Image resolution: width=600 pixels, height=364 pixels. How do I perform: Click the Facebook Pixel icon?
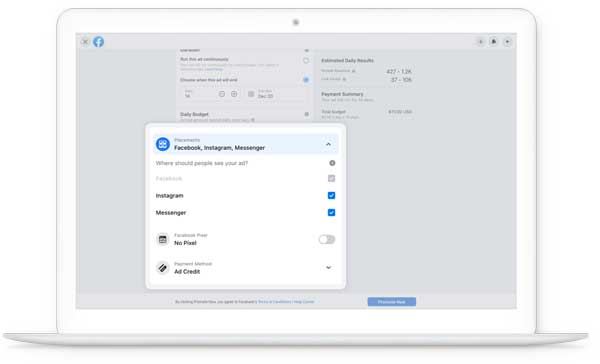tap(163, 240)
